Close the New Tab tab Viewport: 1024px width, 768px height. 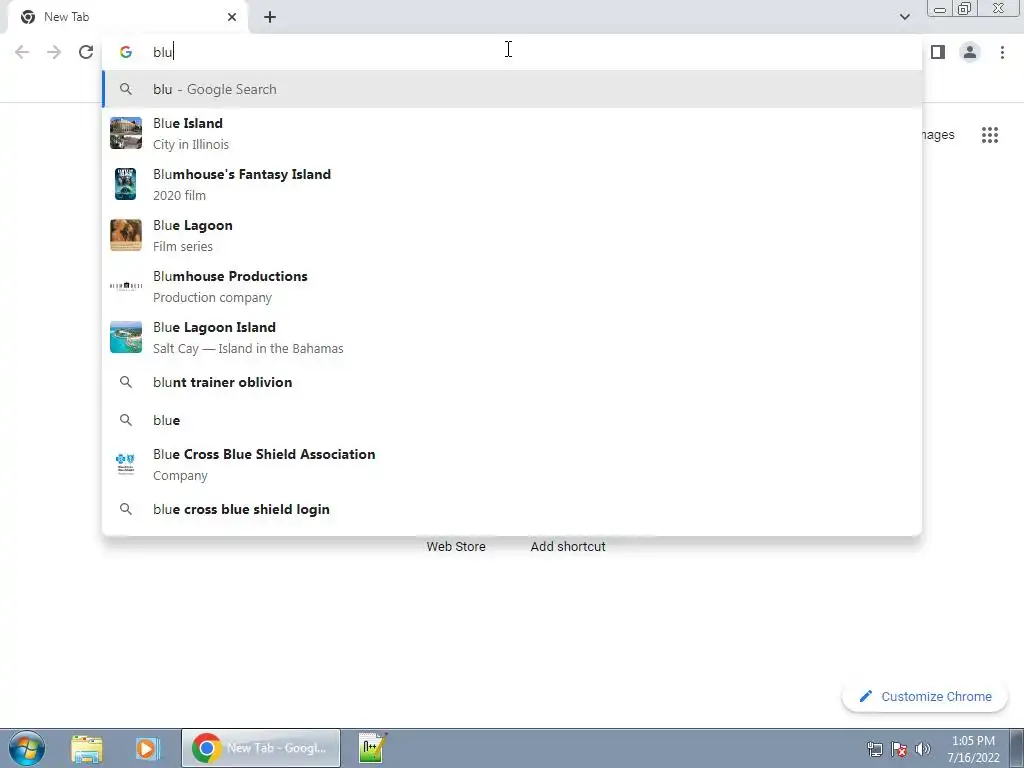coord(232,17)
